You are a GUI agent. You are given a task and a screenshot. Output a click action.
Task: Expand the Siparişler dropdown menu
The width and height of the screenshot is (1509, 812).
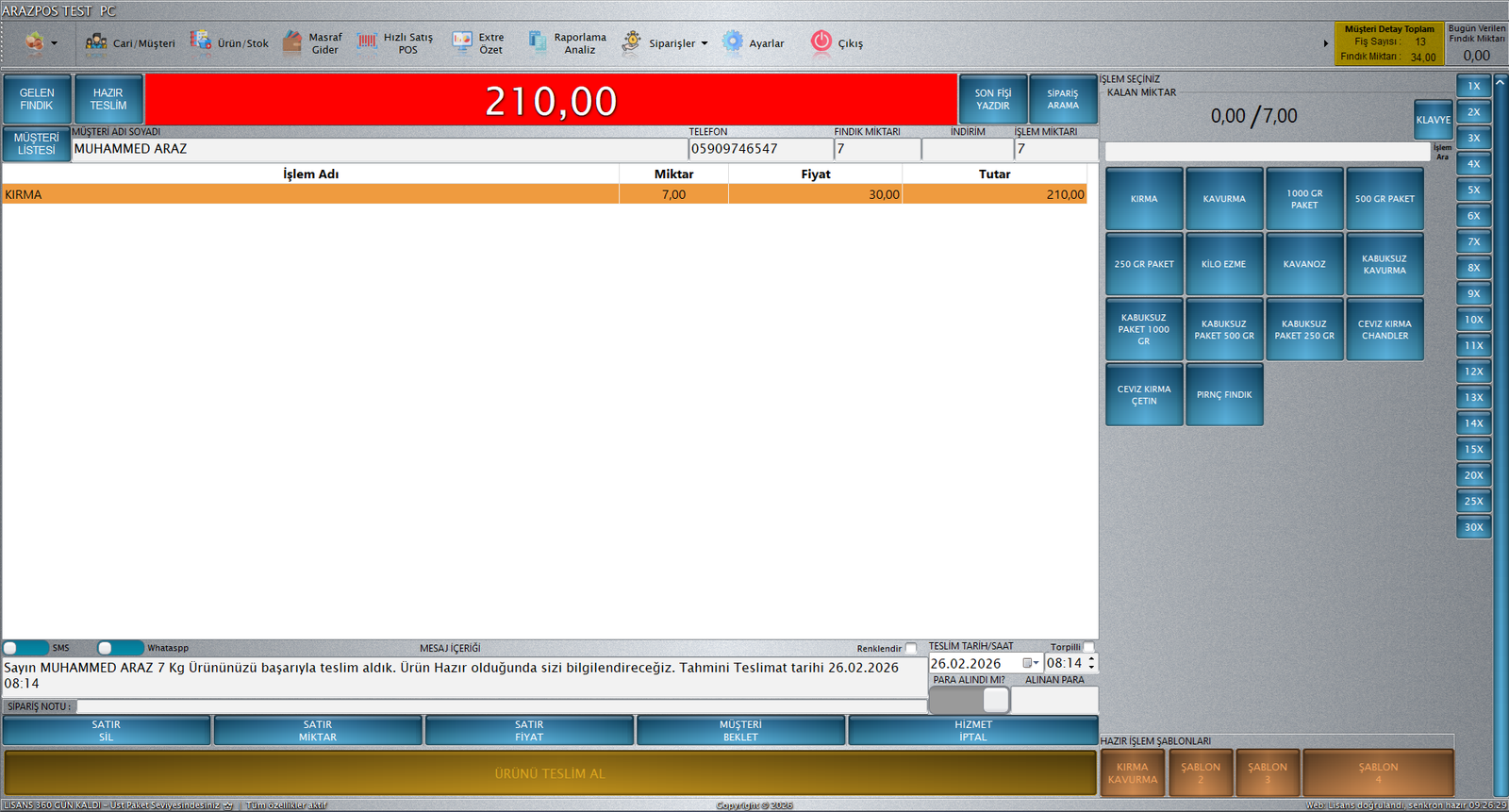tap(704, 43)
